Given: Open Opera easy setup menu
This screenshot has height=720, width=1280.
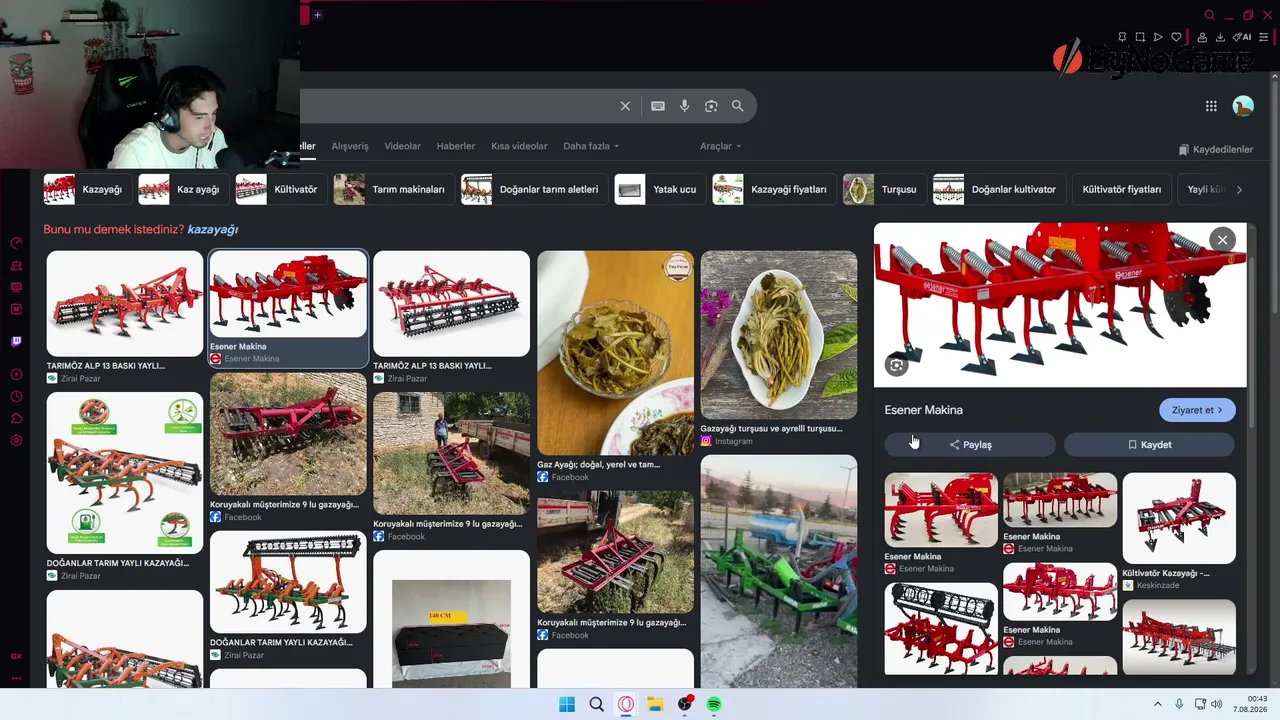Looking at the screenshot, I should point(1264,37).
